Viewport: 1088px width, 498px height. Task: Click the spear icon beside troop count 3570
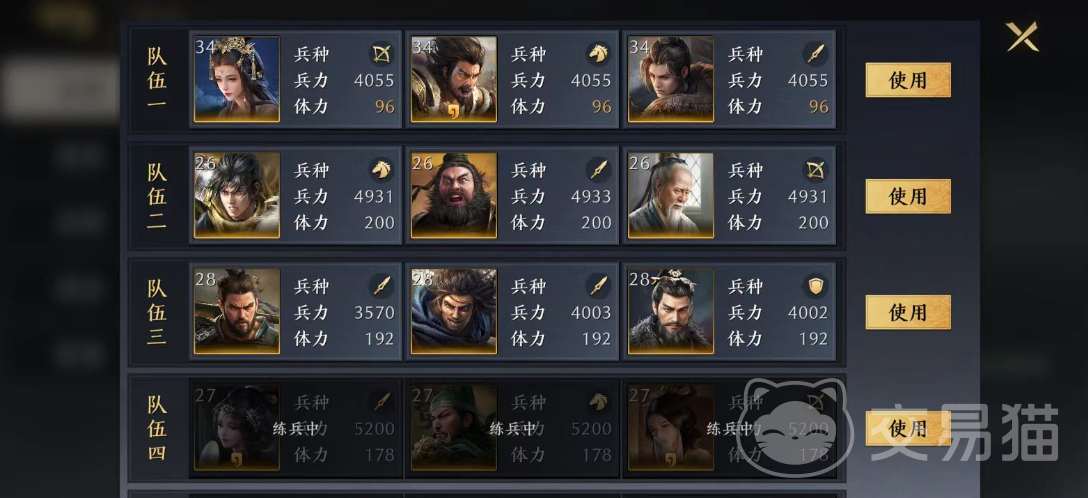[x=382, y=285]
